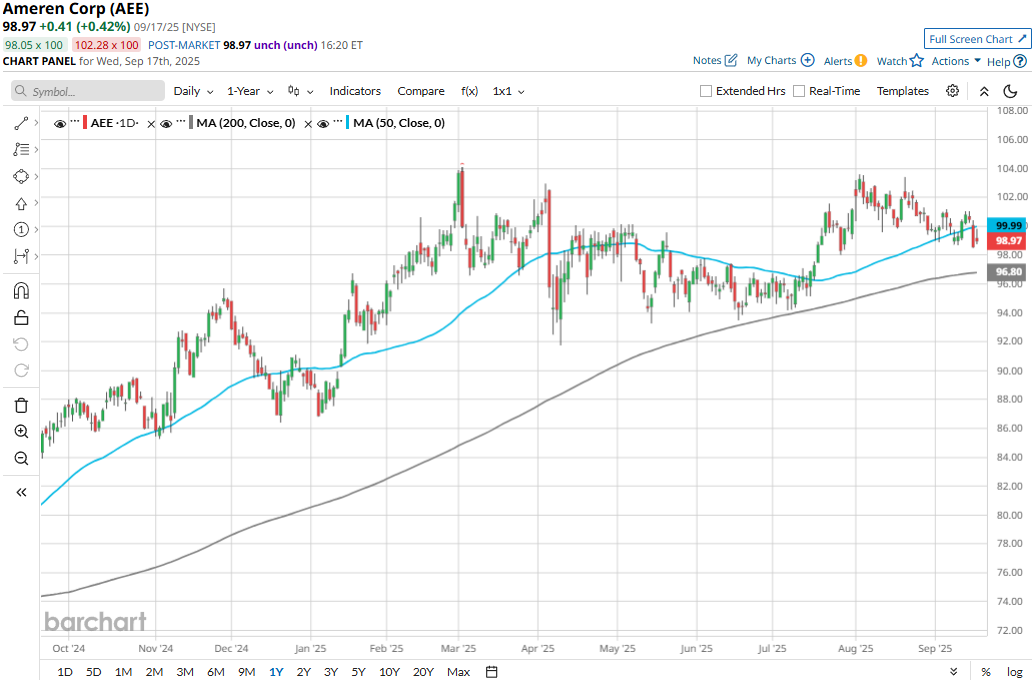Choose the up arrow marker tool
This screenshot has height=680, width=1033.
coord(21,204)
